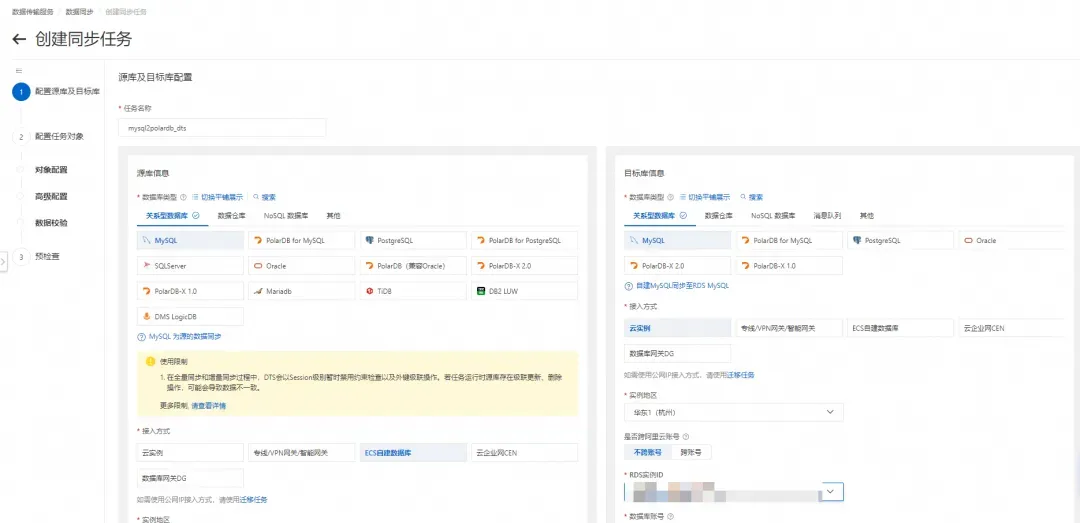Open the 实例地区 dropdown showing 华东1（杭州）
Screen dimensions: 1080x523
(x=734, y=413)
